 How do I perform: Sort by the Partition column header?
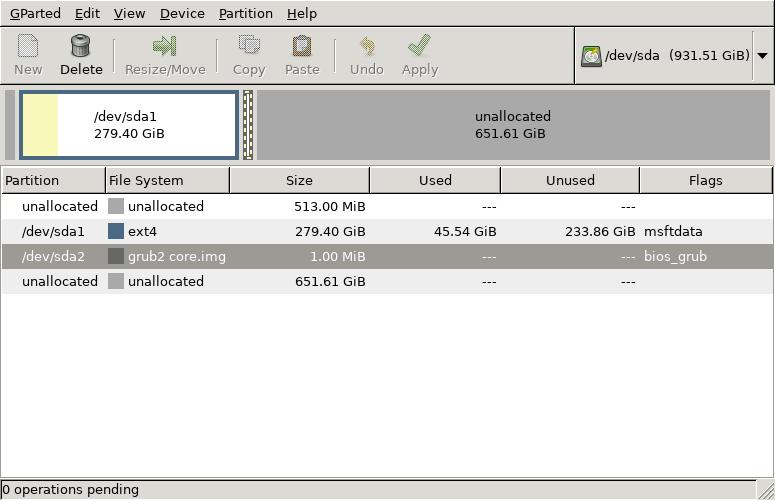point(53,180)
